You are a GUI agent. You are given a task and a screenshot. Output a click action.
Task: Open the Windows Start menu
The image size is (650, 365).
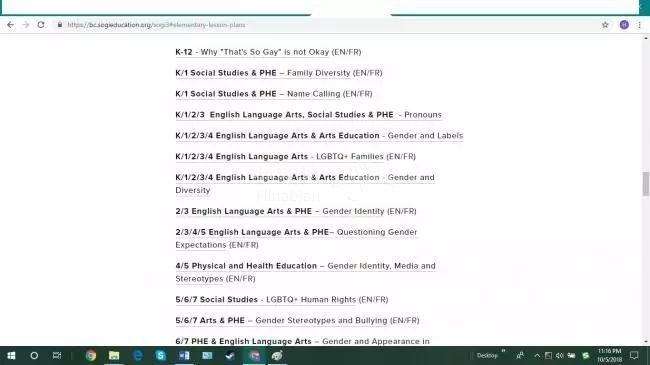click(11, 355)
